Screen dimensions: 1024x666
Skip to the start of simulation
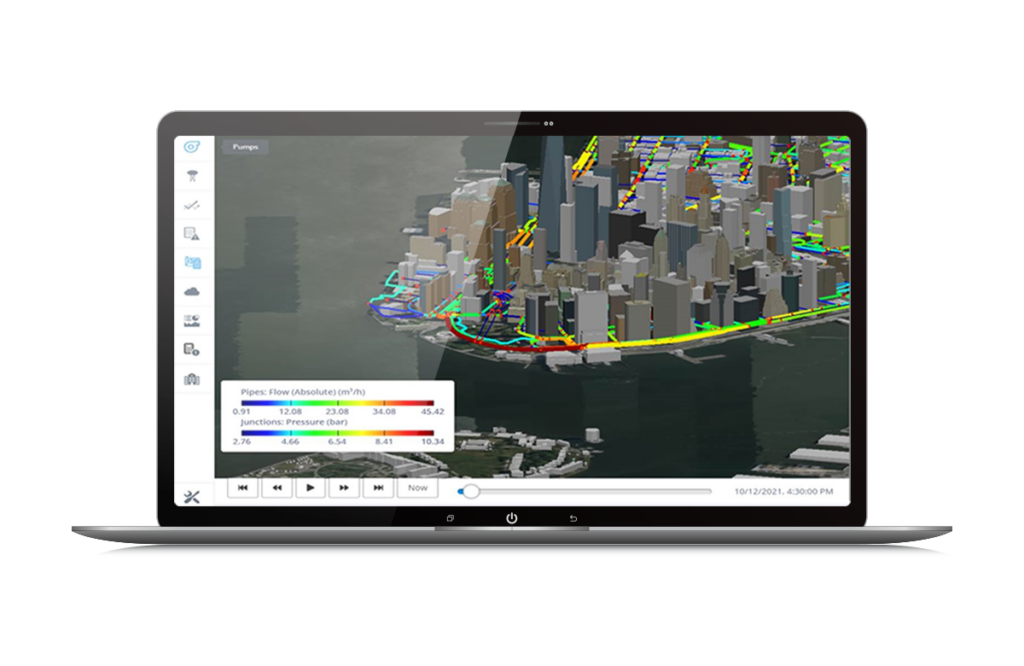coord(243,488)
